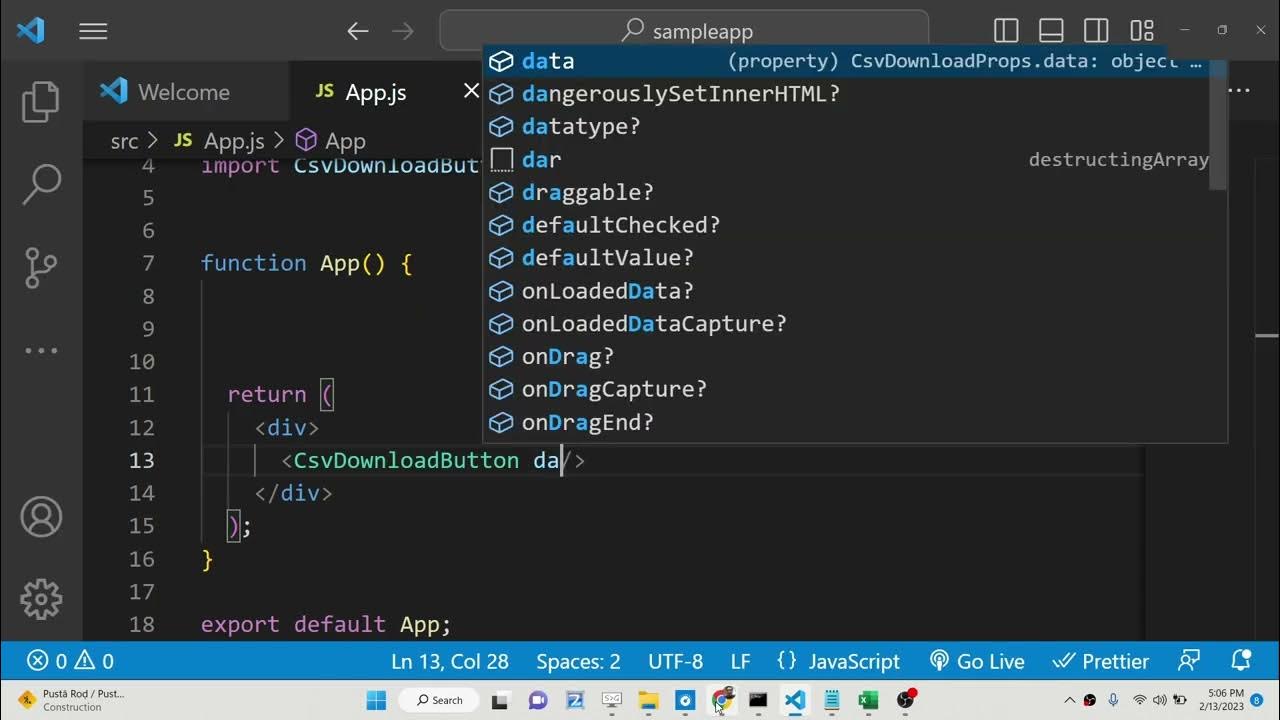The image size is (1280, 720).
Task: Click the errors and warnings indicator
Action: coord(70,661)
